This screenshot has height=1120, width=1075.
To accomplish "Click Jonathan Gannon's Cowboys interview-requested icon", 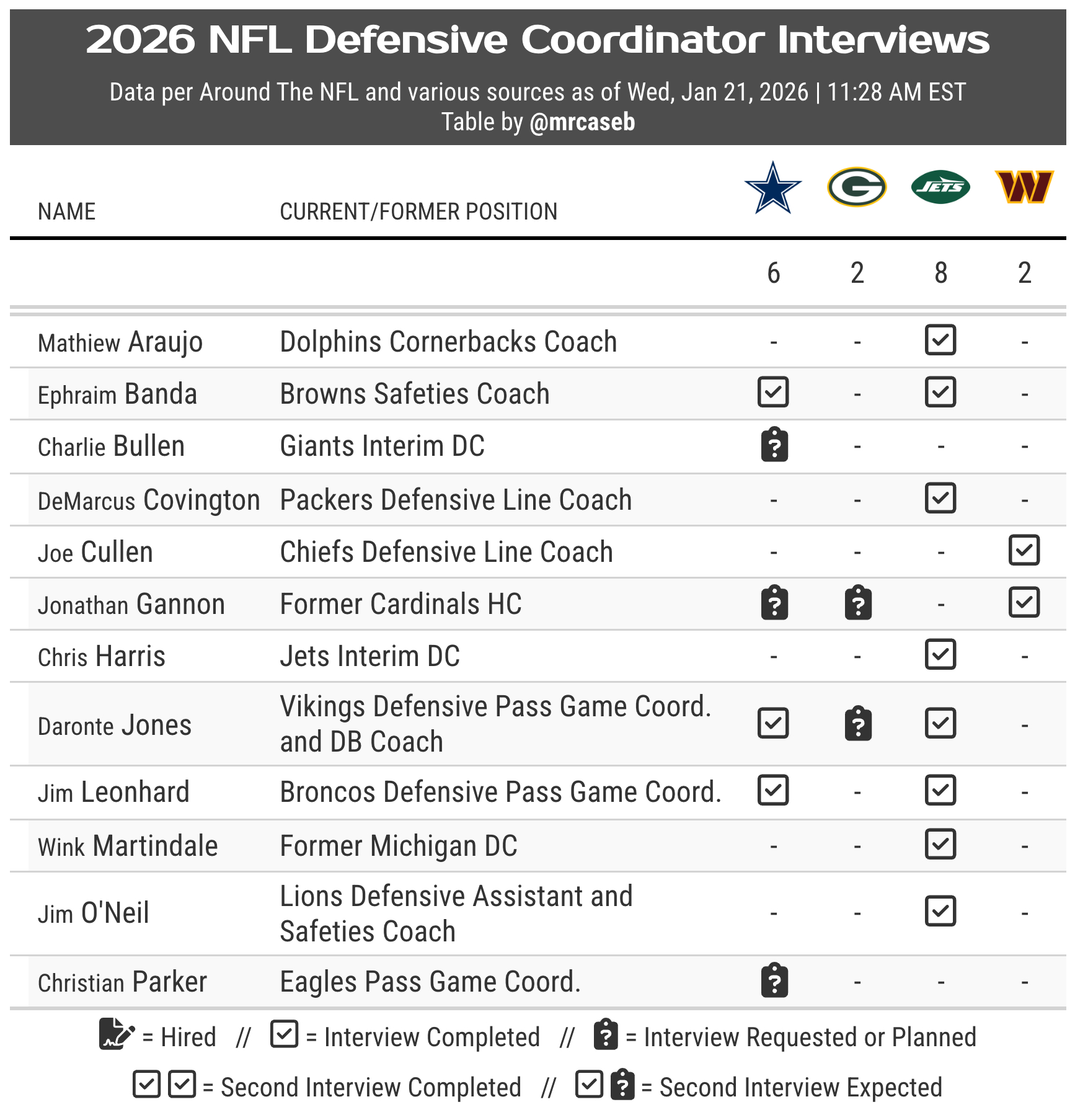I will click(x=774, y=603).
